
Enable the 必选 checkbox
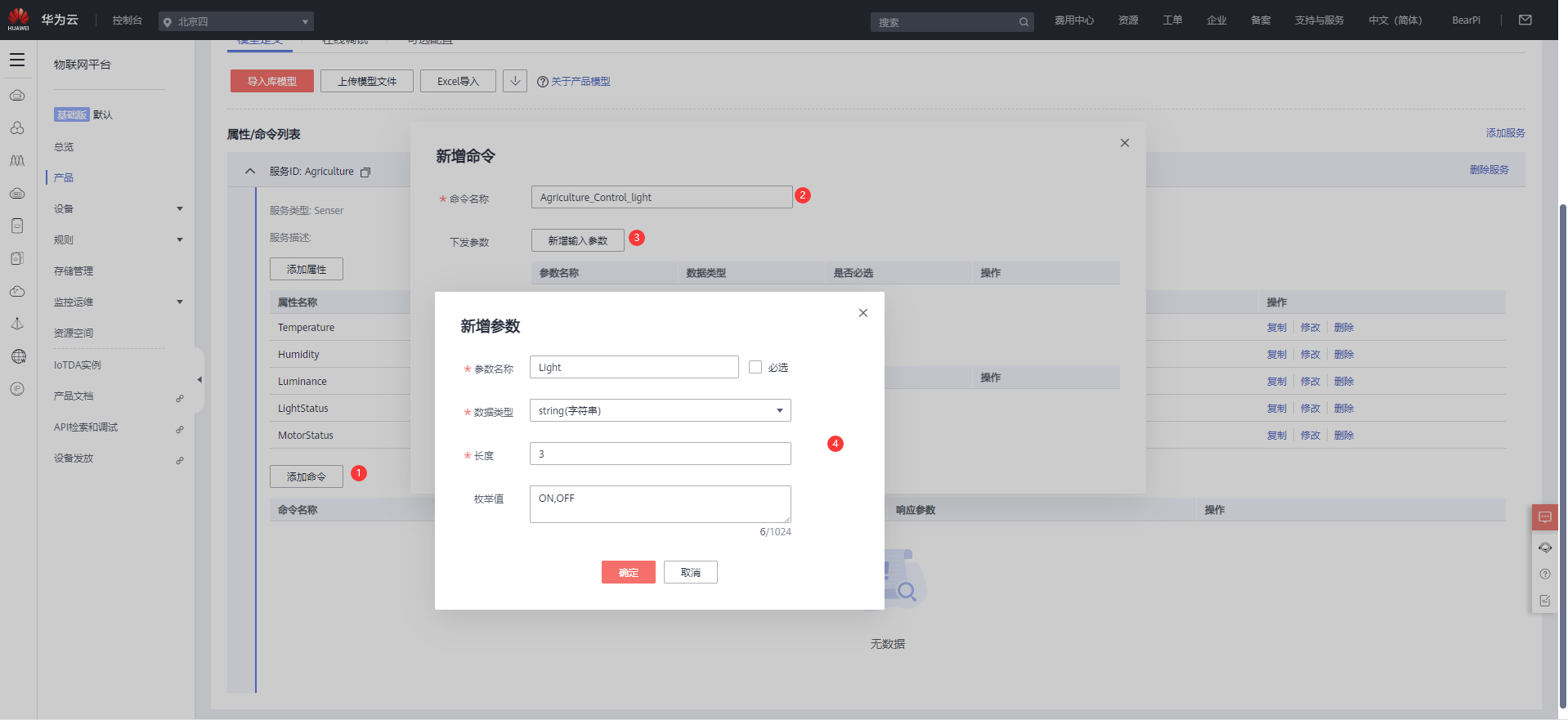[x=755, y=368]
